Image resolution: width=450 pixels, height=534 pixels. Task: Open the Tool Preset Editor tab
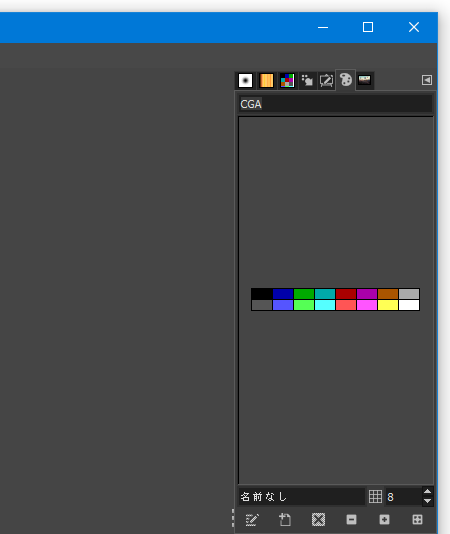(326, 81)
